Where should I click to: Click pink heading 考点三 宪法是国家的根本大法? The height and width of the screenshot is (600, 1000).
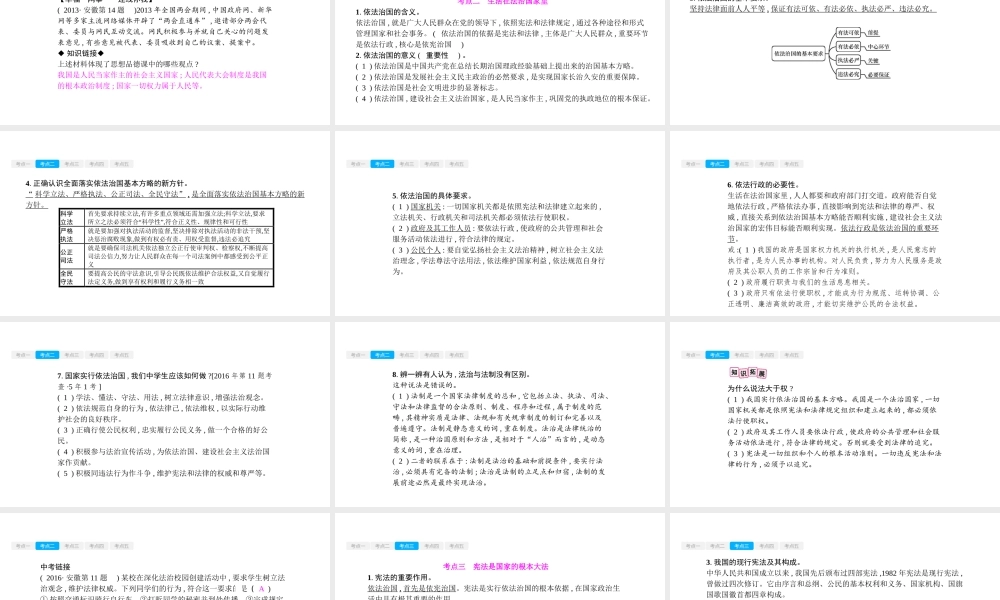point(496,566)
